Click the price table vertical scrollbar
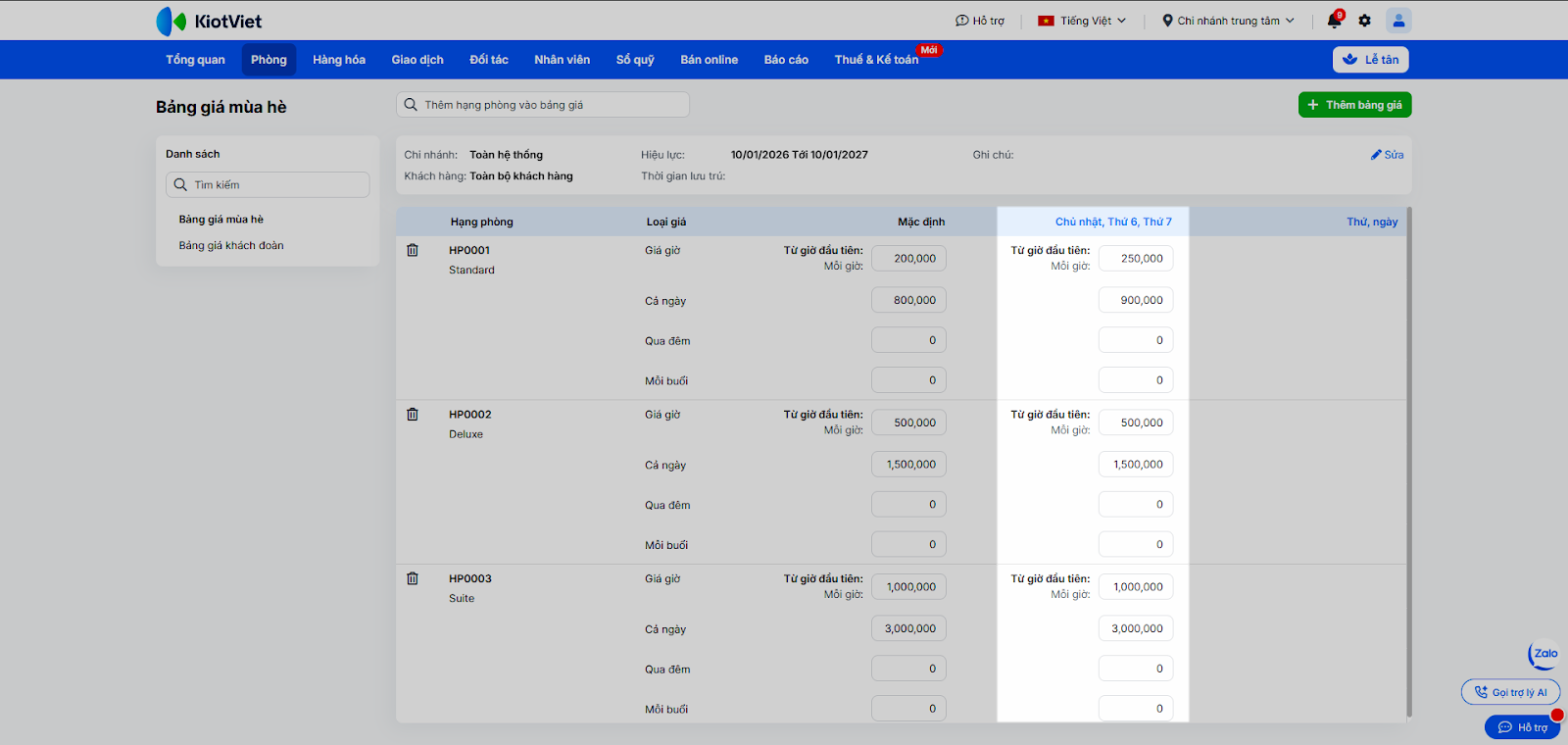 click(1409, 462)
